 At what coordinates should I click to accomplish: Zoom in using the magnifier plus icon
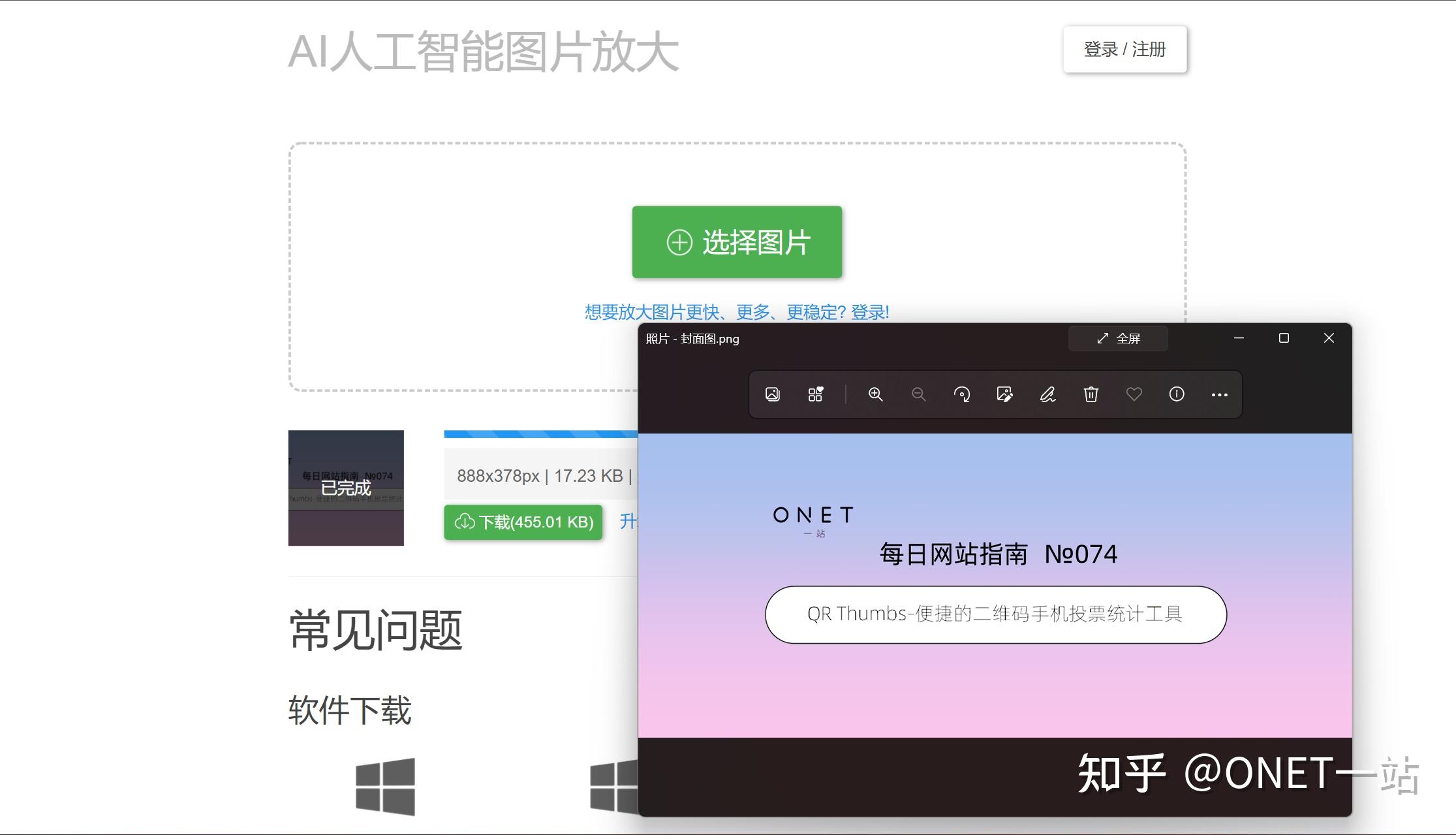point(875,394)
